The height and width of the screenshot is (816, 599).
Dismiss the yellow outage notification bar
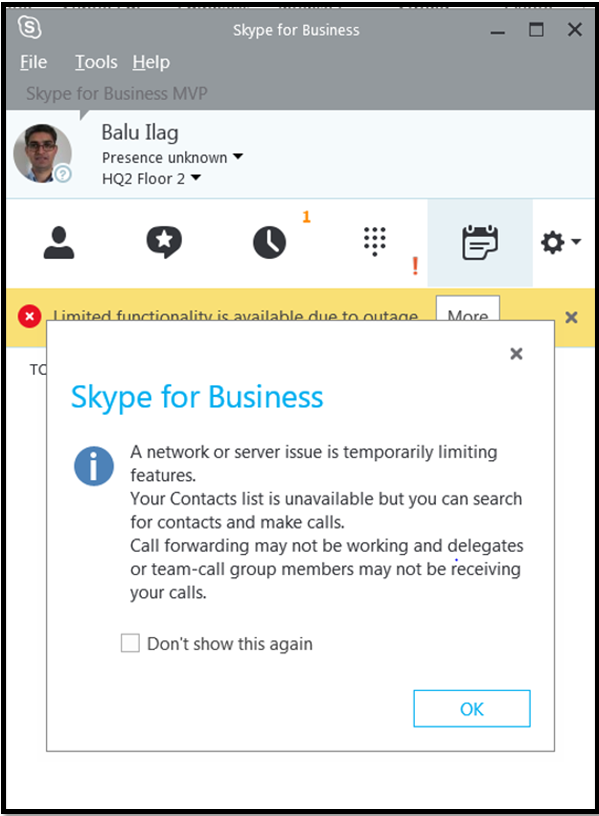tap(571, 317)
